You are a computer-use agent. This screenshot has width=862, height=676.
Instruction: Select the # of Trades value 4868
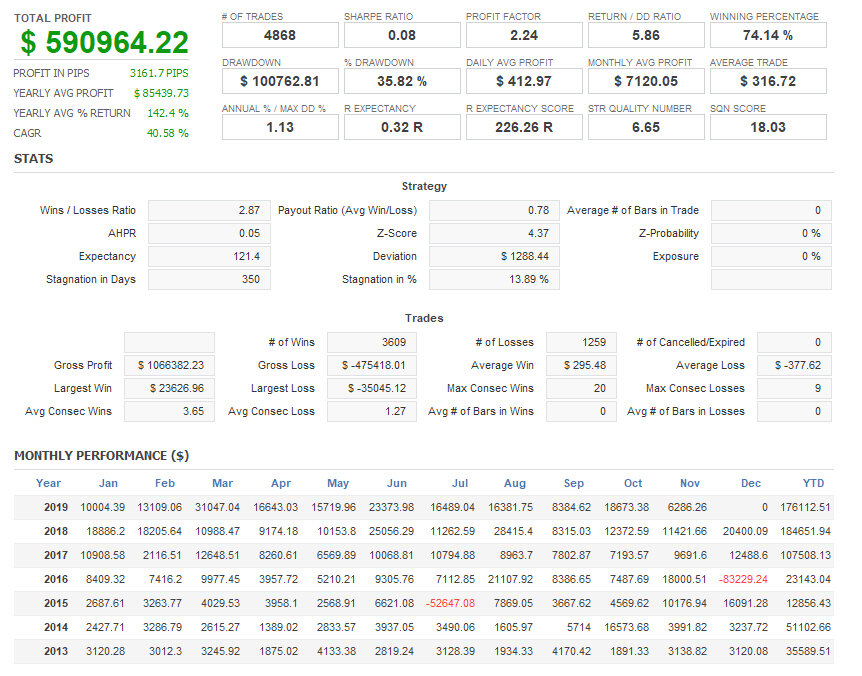coord(280,35)
